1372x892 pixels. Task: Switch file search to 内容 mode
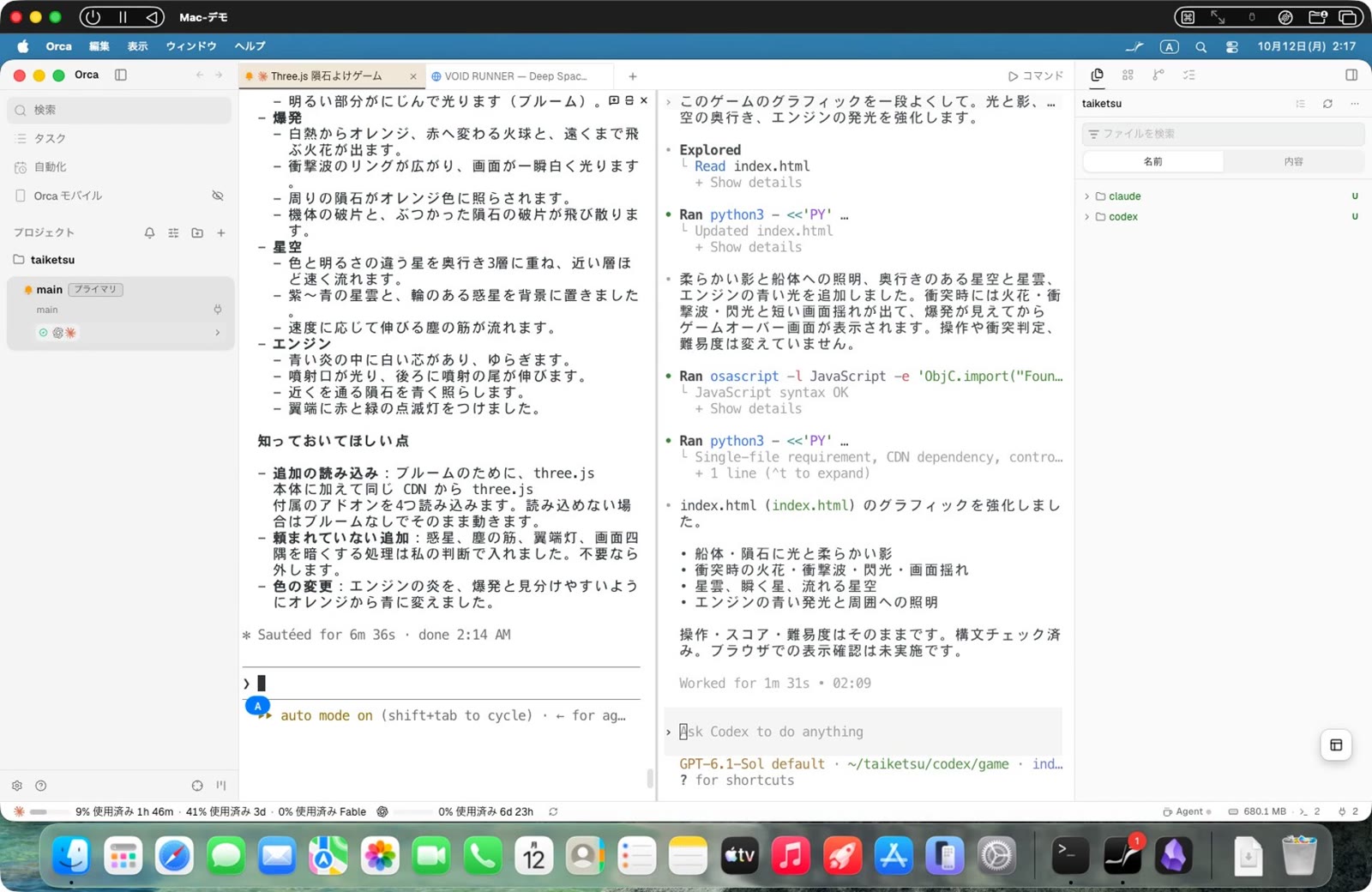(x=1294, y=161)
